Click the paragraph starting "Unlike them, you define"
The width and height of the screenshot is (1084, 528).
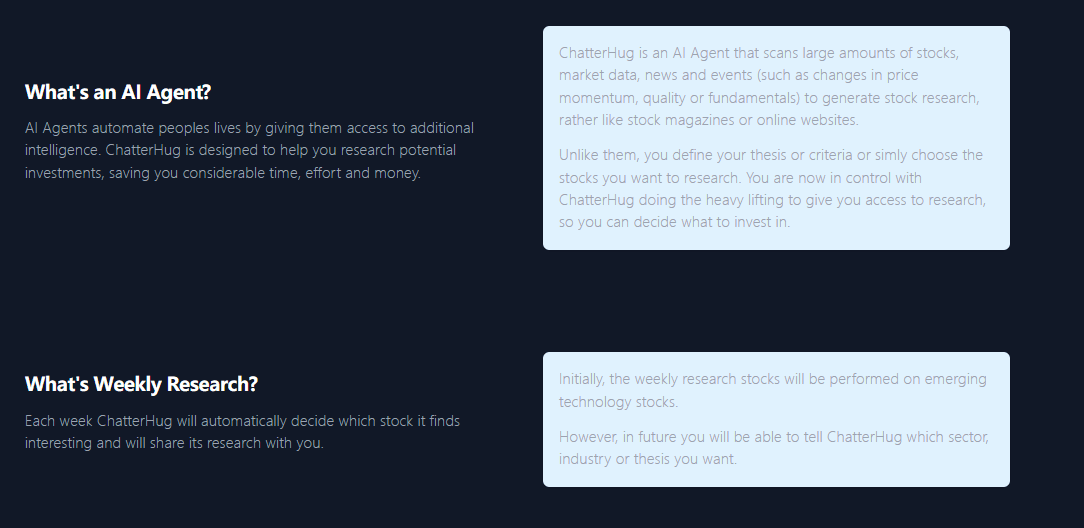pyautogui.click(x=772, y=188)
